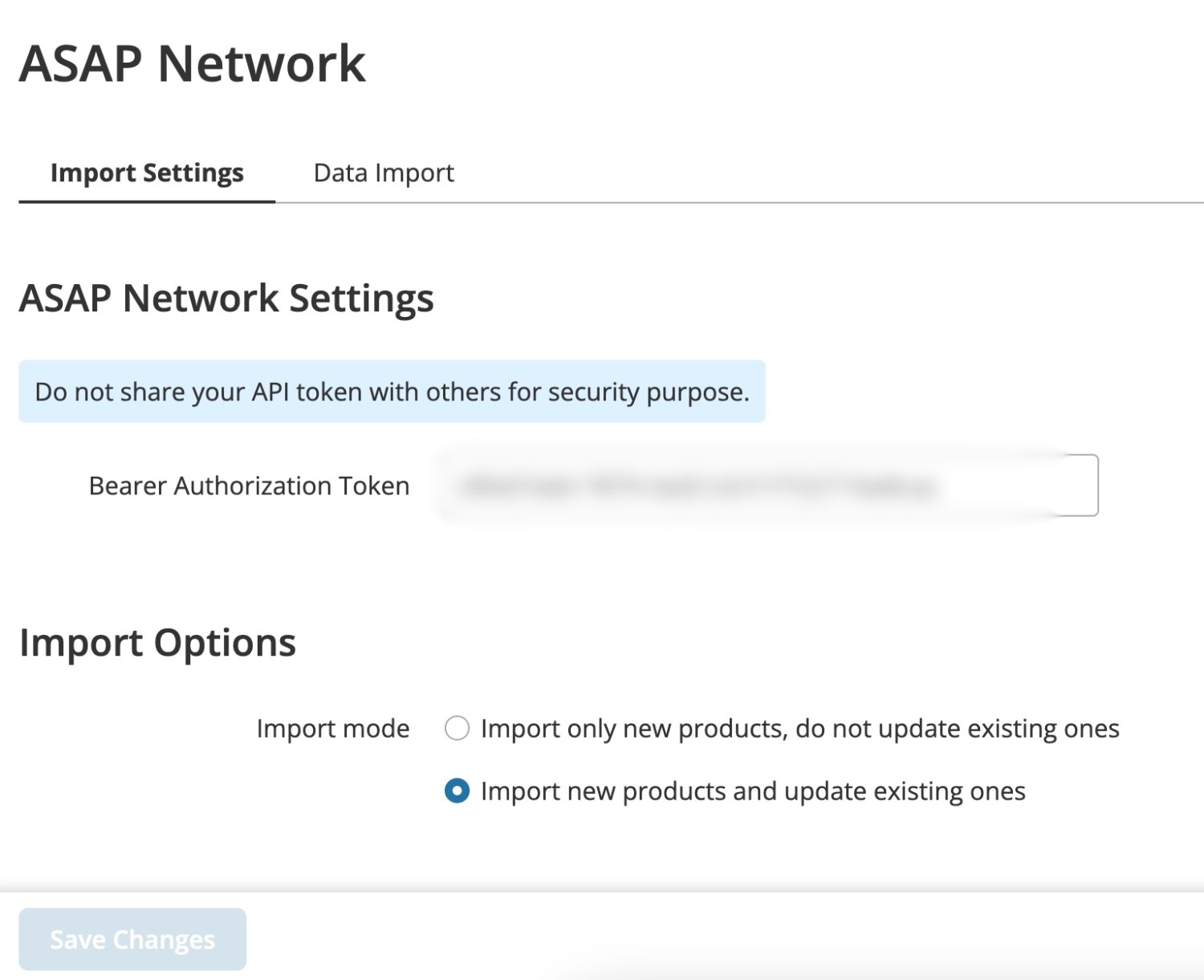Screen dimensions: 1204x980
Task: Click the Bearer Authorization Token label
Action: tap(250, 485)
